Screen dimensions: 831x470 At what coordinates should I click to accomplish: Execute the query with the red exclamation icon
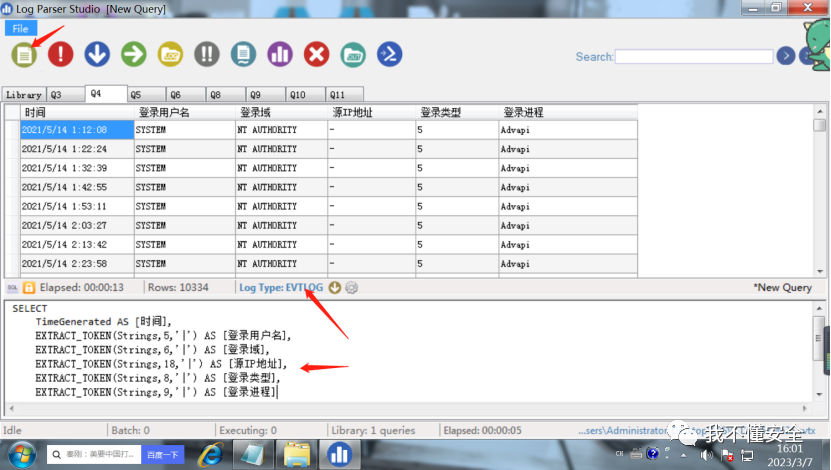pyautogui.click(x=60, y=54)
